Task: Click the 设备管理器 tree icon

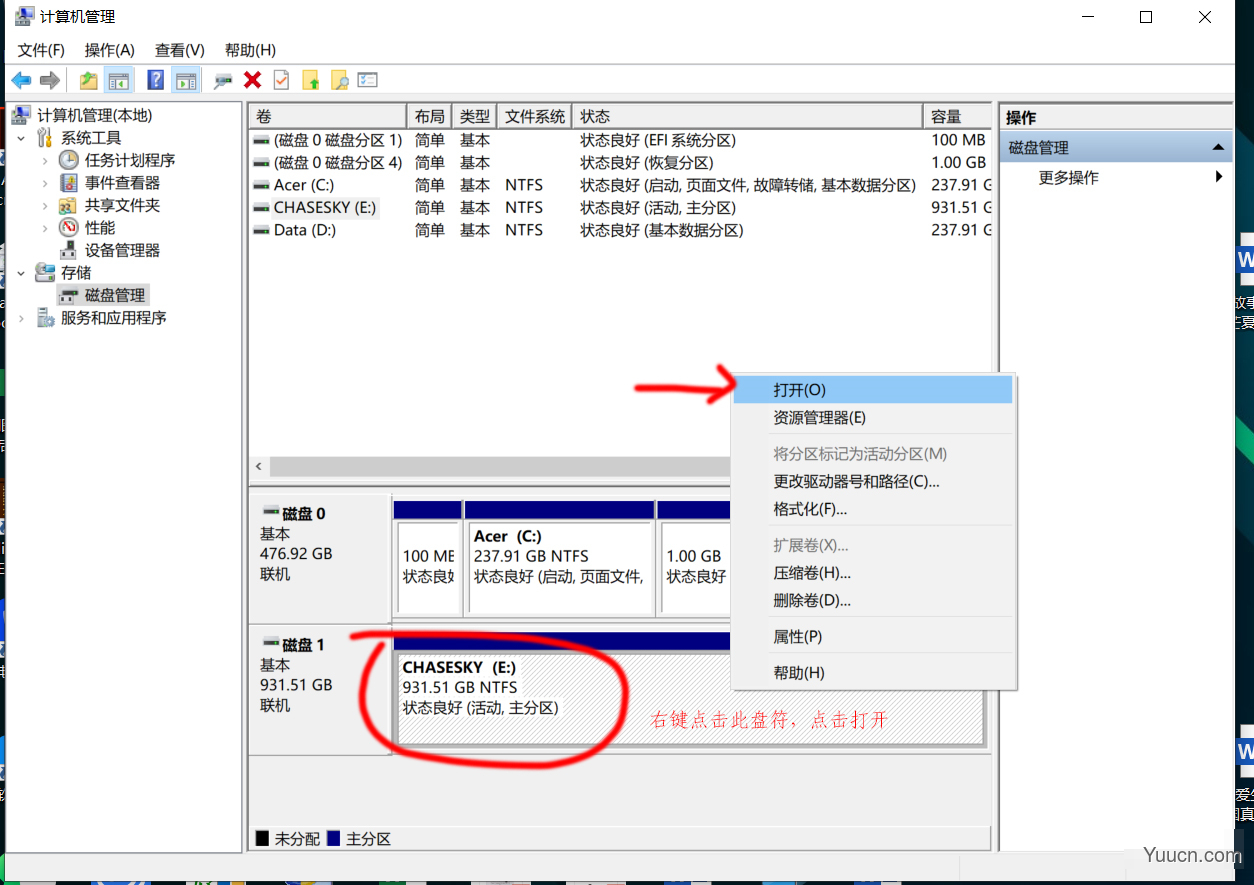Action: (68, 250)
